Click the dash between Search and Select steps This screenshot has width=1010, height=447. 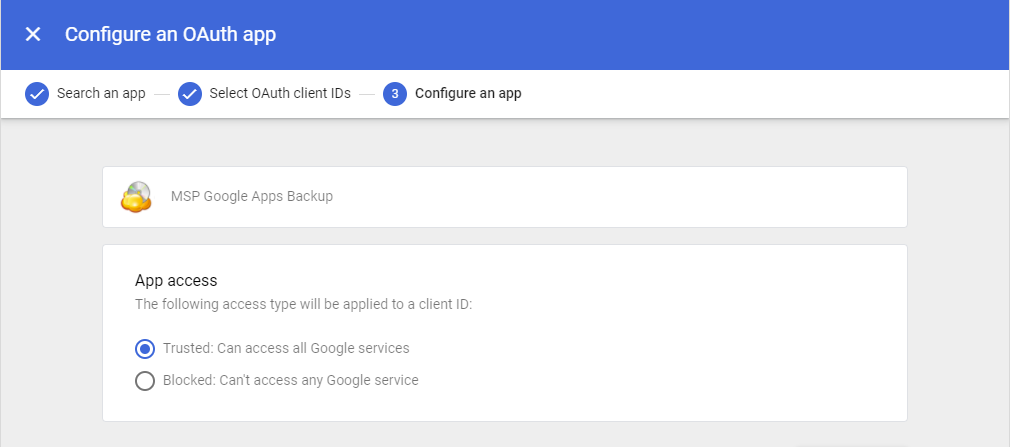(x=162, y=95)
